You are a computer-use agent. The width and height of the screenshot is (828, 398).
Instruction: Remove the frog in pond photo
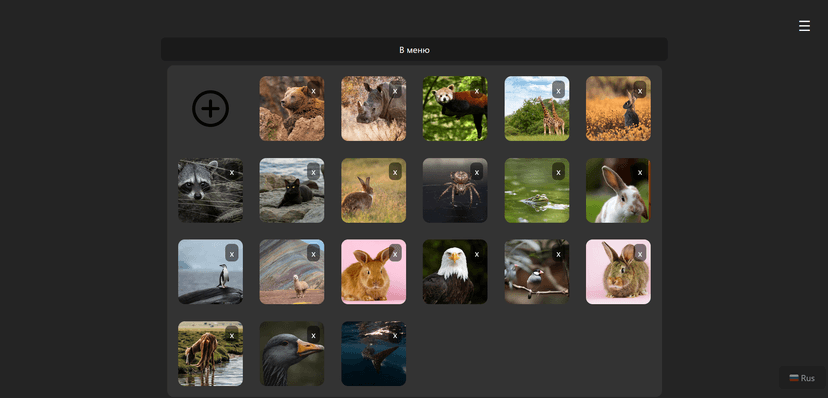558,172
